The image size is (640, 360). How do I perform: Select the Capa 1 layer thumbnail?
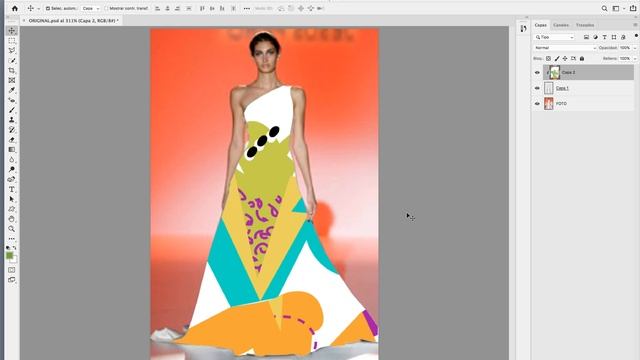(549, 88)
